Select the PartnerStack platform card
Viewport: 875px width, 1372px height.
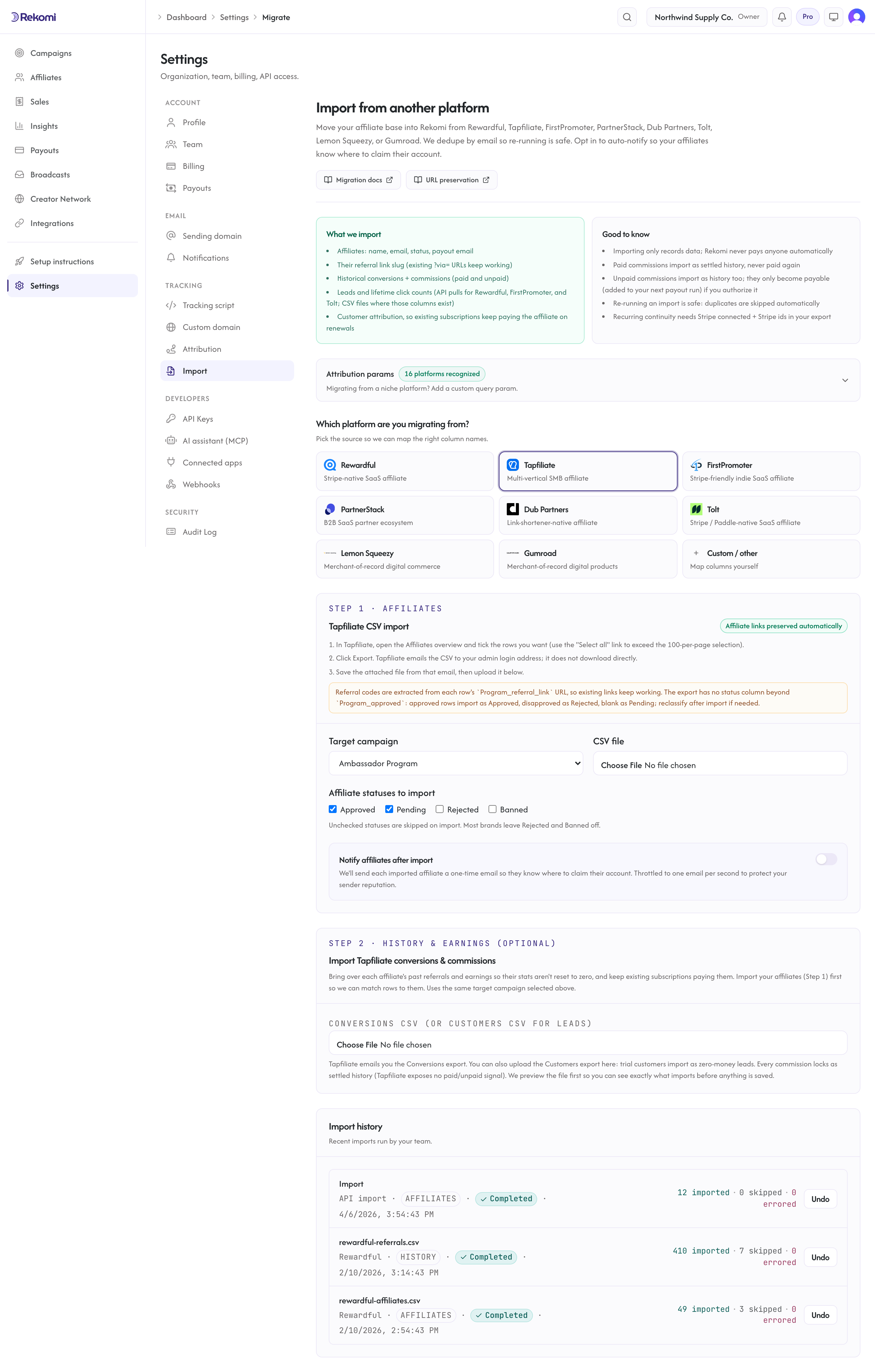[405, 515]
